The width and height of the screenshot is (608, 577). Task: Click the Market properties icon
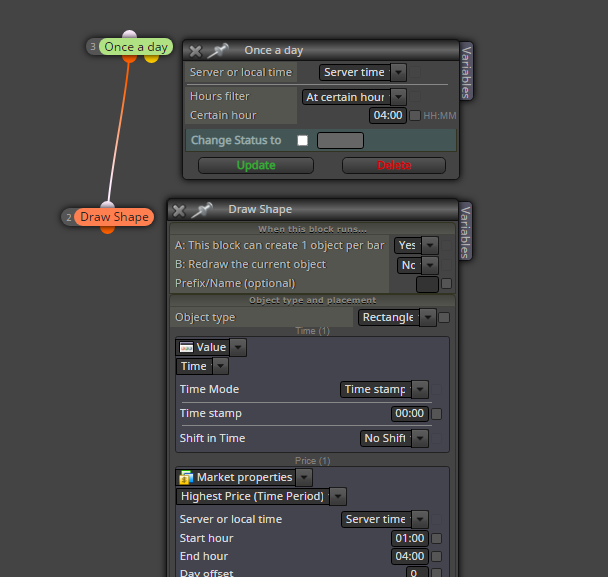186,477
